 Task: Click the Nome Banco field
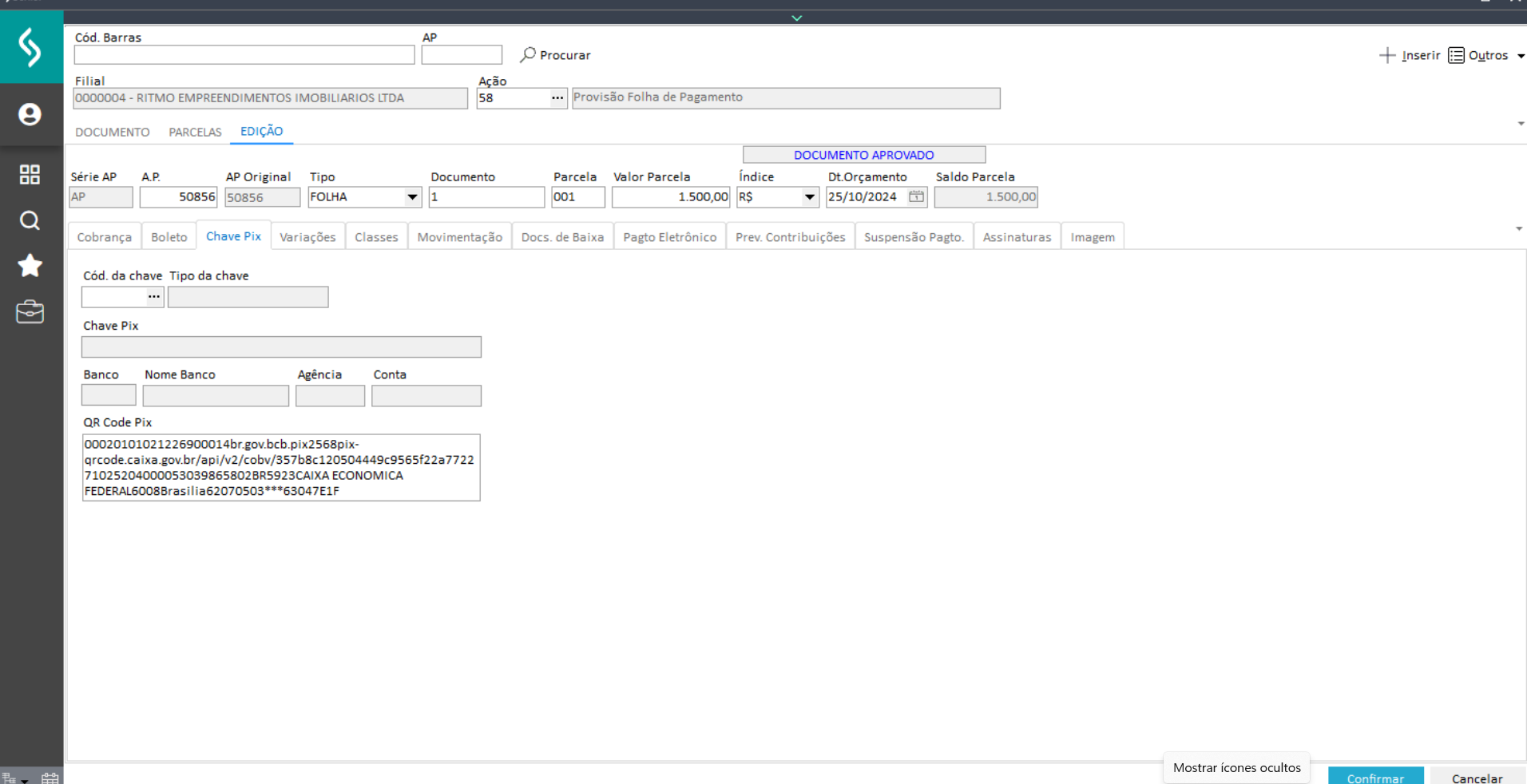(x=216, y=396)
